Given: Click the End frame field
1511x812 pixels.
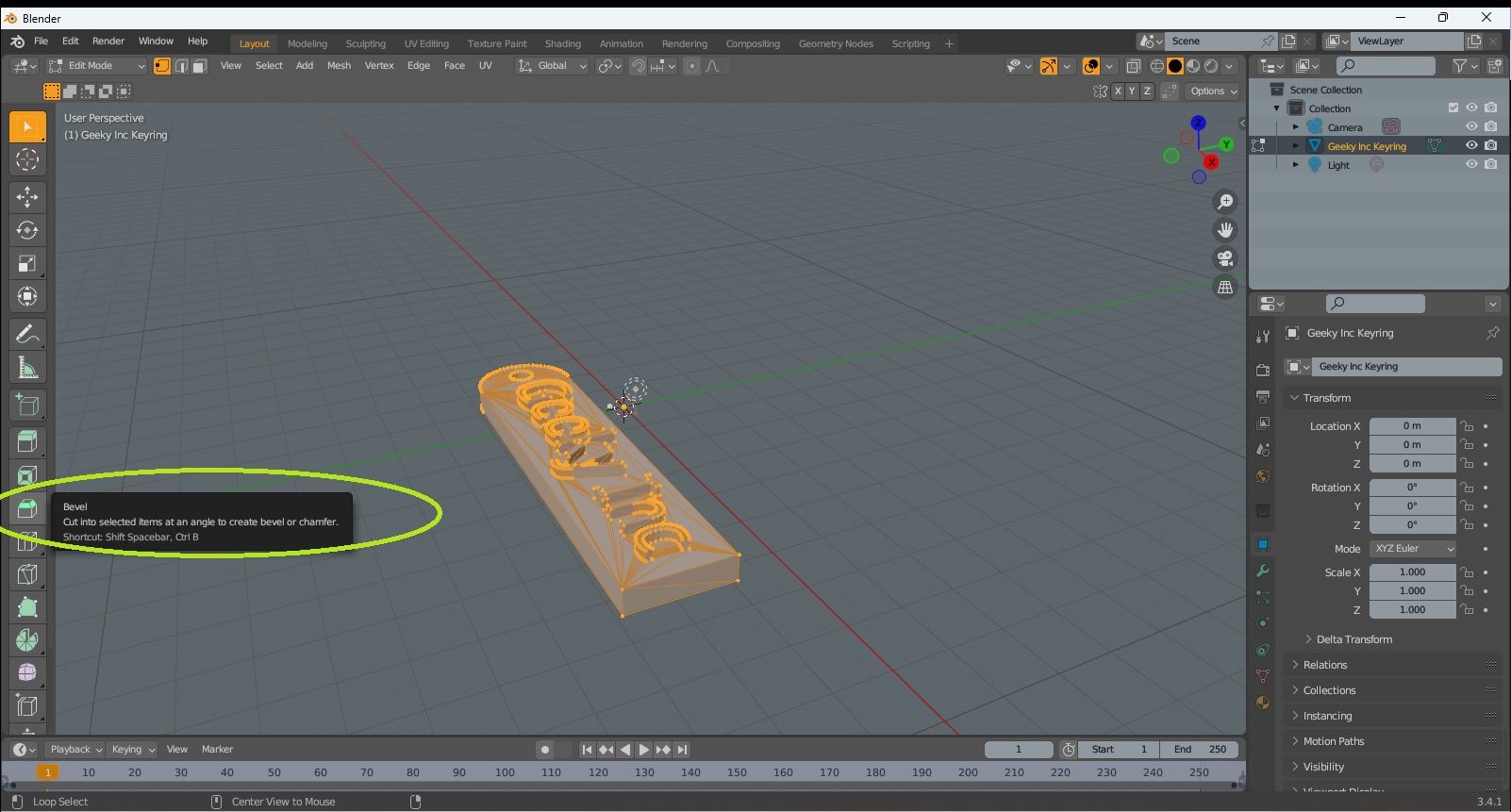Looking at the screenshot, I should point(1199,750).
